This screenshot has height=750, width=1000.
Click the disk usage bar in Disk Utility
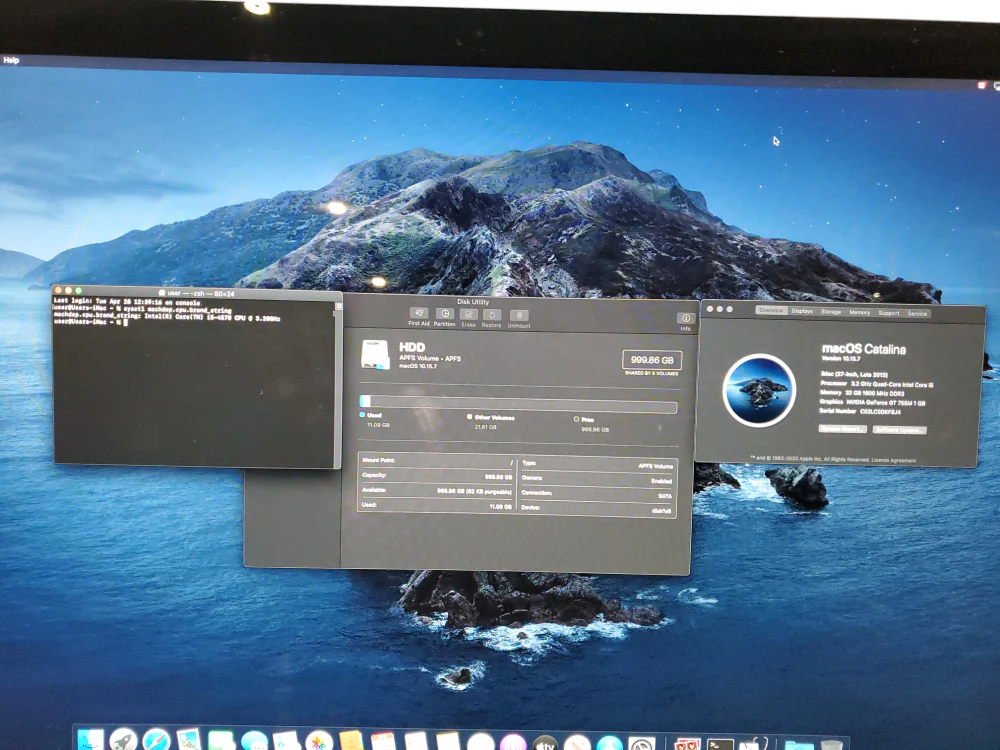click(x=518, y=403)
